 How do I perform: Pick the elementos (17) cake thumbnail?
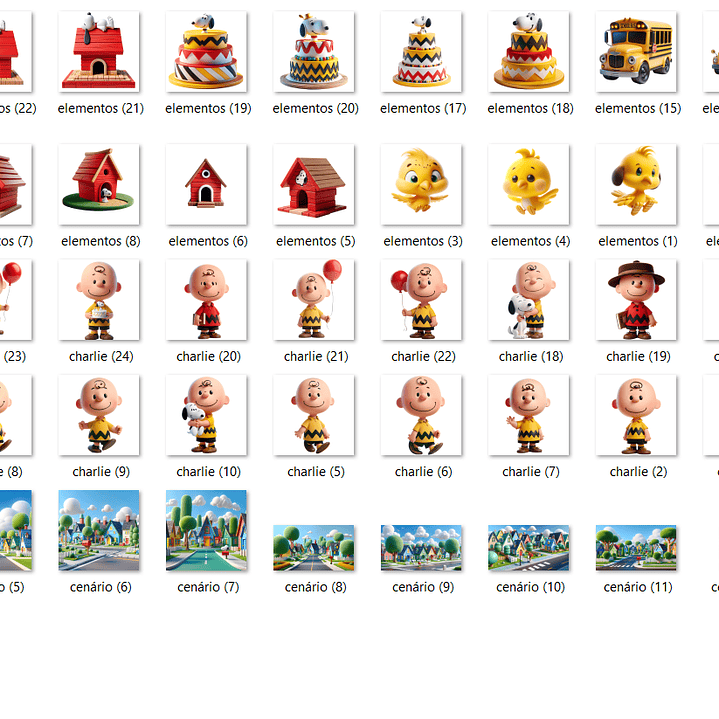[421, 52]
